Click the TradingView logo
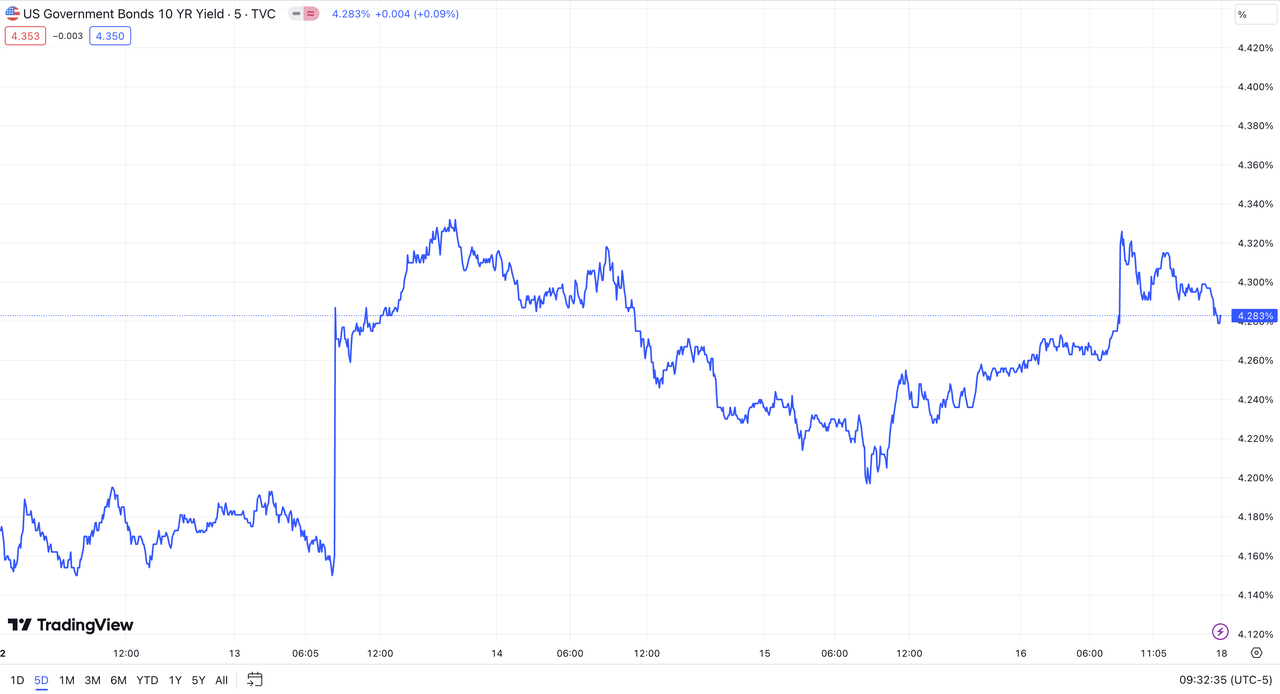The height and width of the screenshot is (694, 1280). (x=70, y=625)
